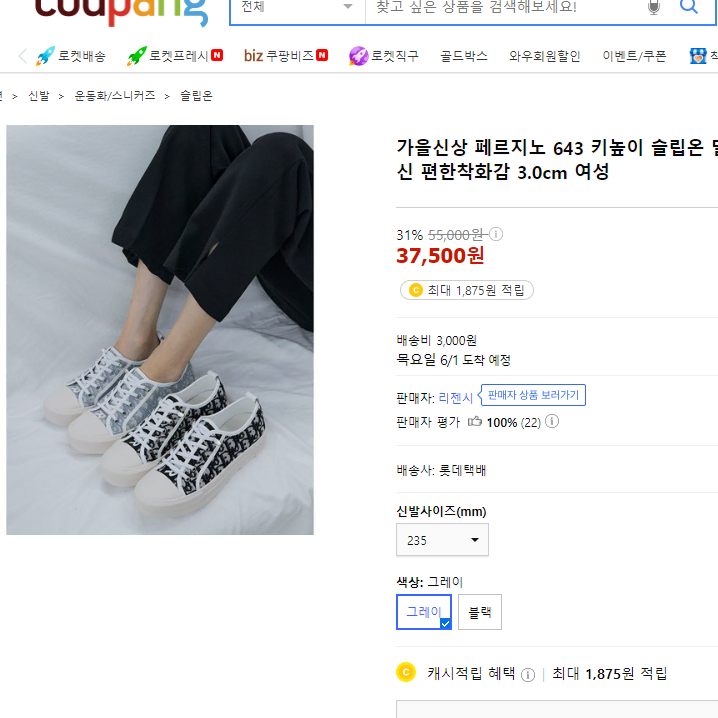The height and width of the screenshot is (718, 718).
Task: Select the 그레이 color option
Action: pyautogui.click(x=424, y=612)
